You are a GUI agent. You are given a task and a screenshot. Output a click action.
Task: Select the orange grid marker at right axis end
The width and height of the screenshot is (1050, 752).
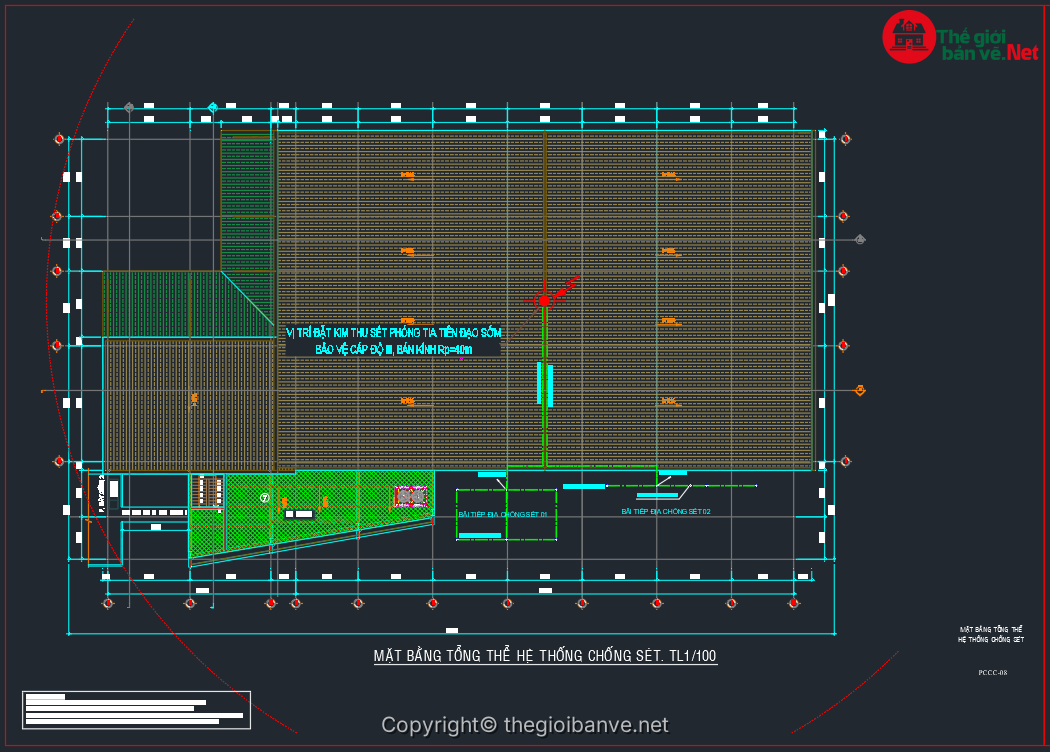click(860, 390)
